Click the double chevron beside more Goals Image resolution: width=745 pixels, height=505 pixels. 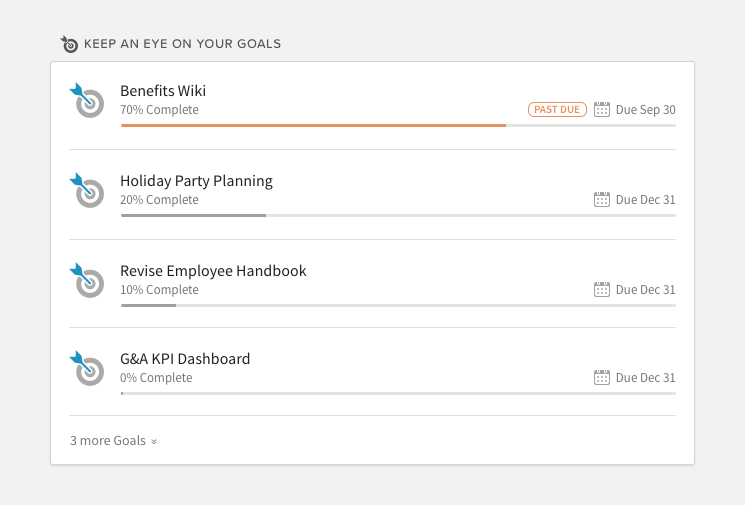[x=154, y=442]
